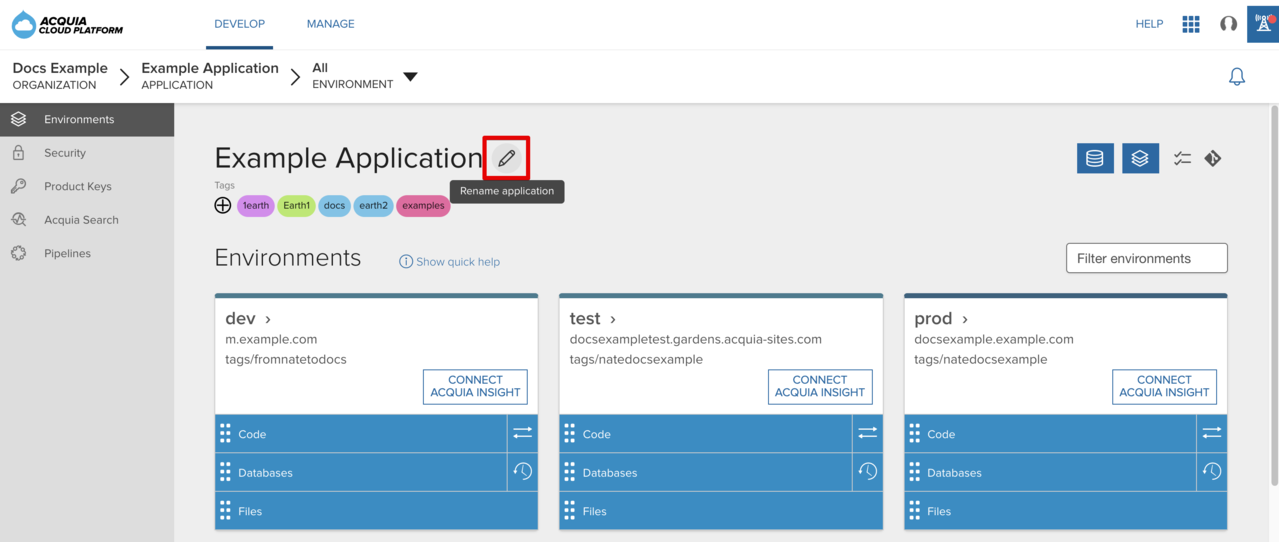Open Security in the sidebar
1279x542 pixels.
(87, 153)
